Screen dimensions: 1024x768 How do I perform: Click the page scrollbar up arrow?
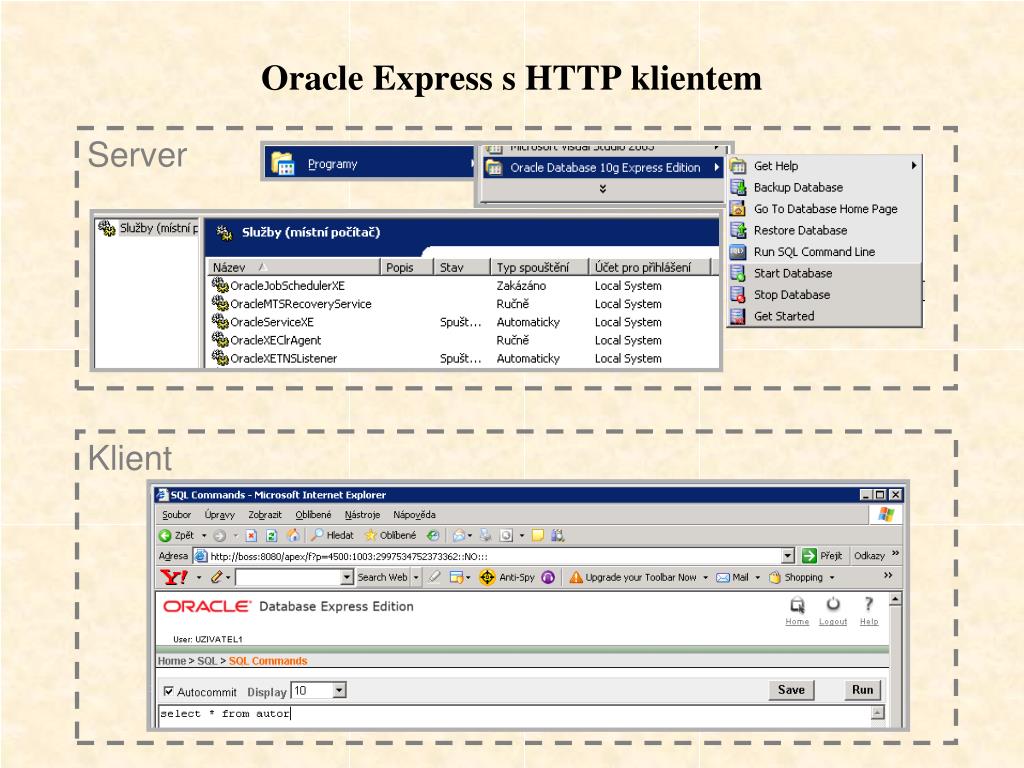click(895, 599)
